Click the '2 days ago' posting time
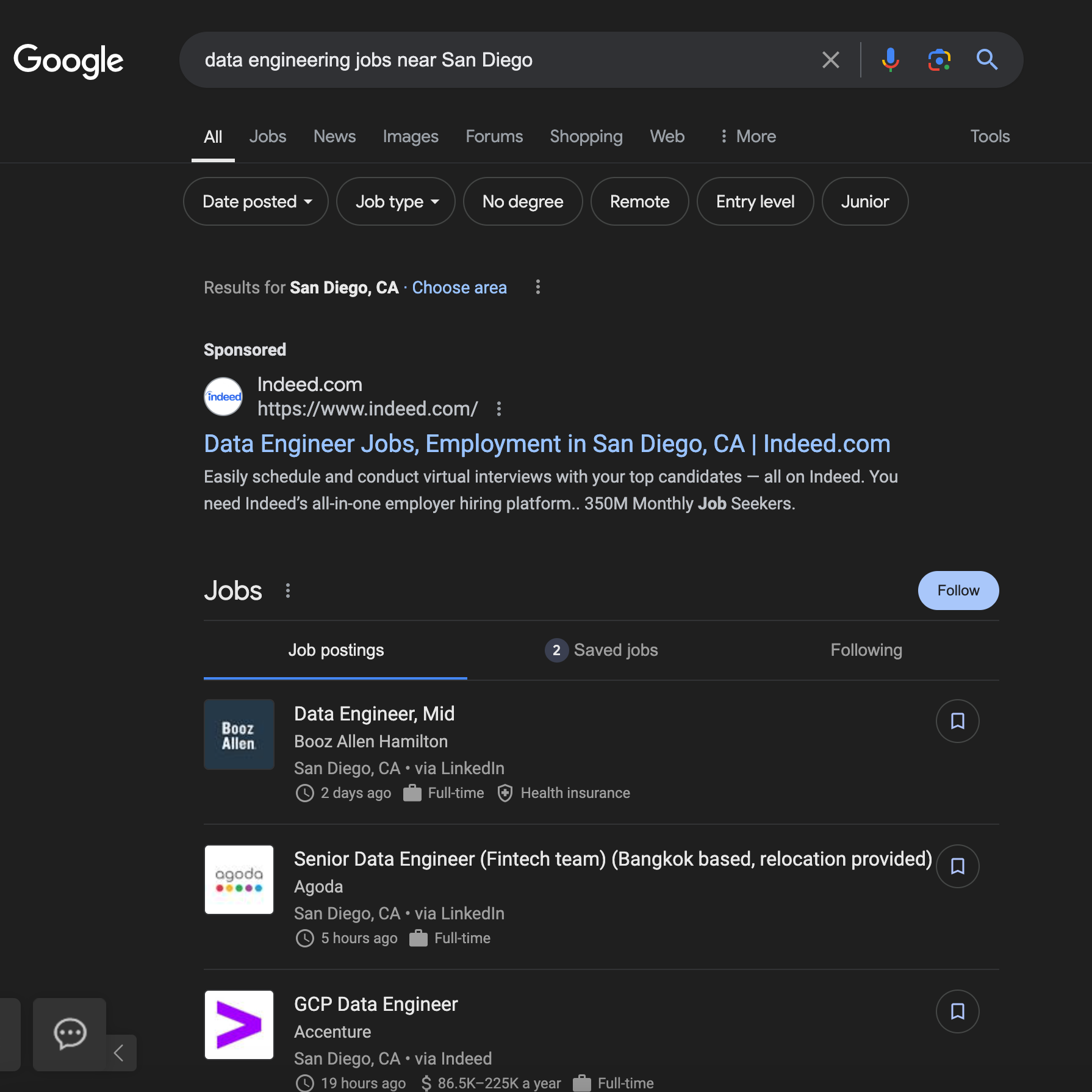 tap(356, 793)
